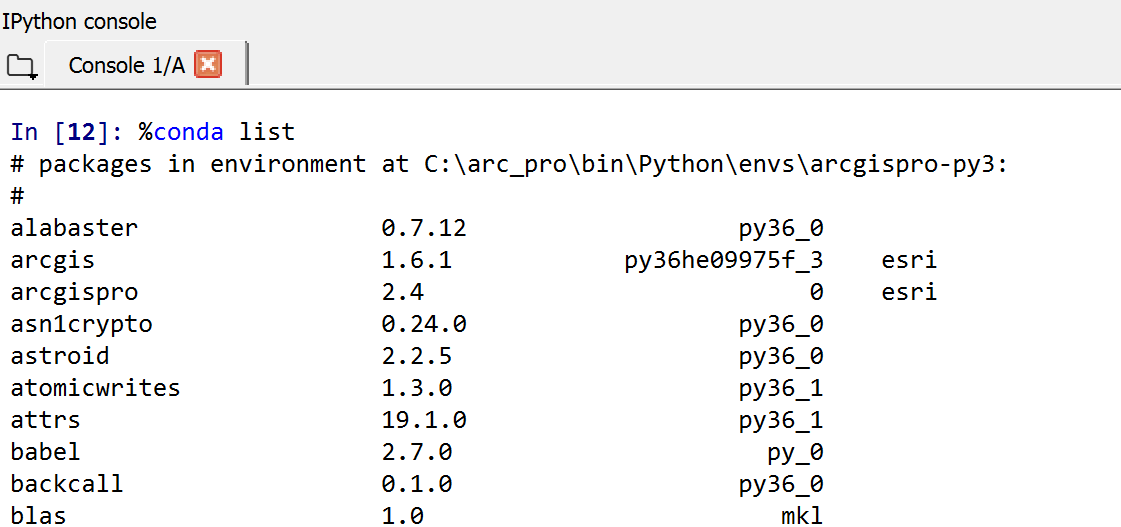Screen dimensions: 1121x527
Task: Click the astroid version 2.2.5
Action: point(417,356)
